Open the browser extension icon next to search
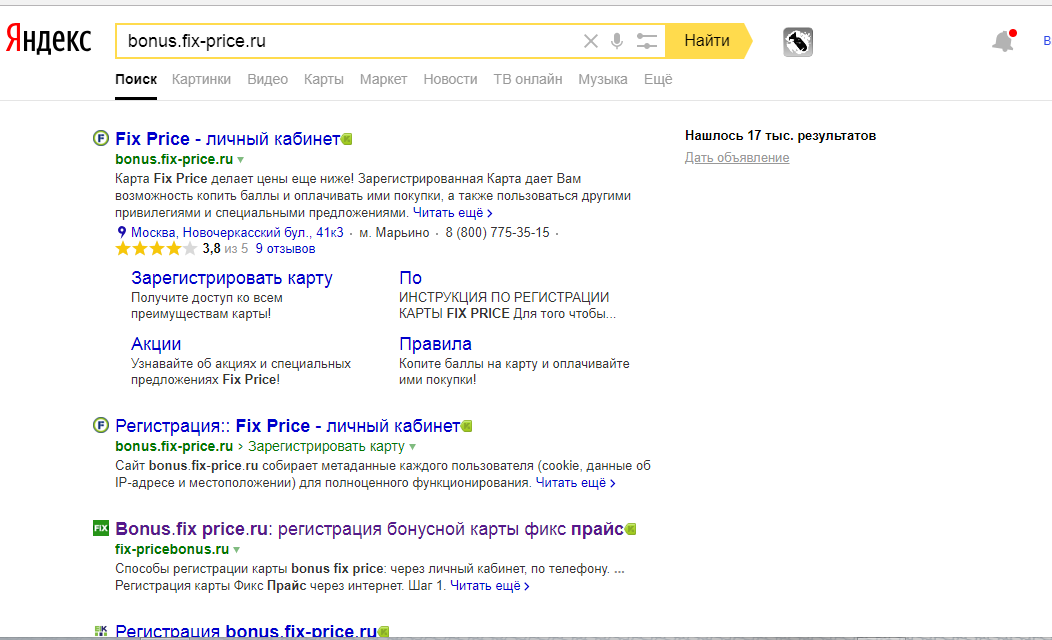 click(798, 42)
